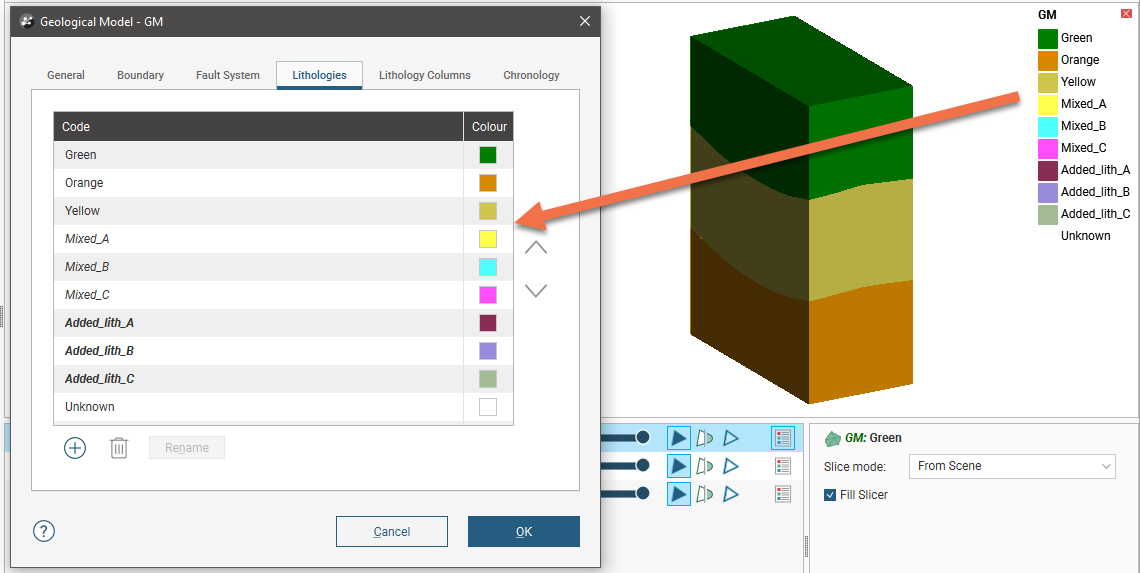Click the add lithology plus icon

click(75, 448)
